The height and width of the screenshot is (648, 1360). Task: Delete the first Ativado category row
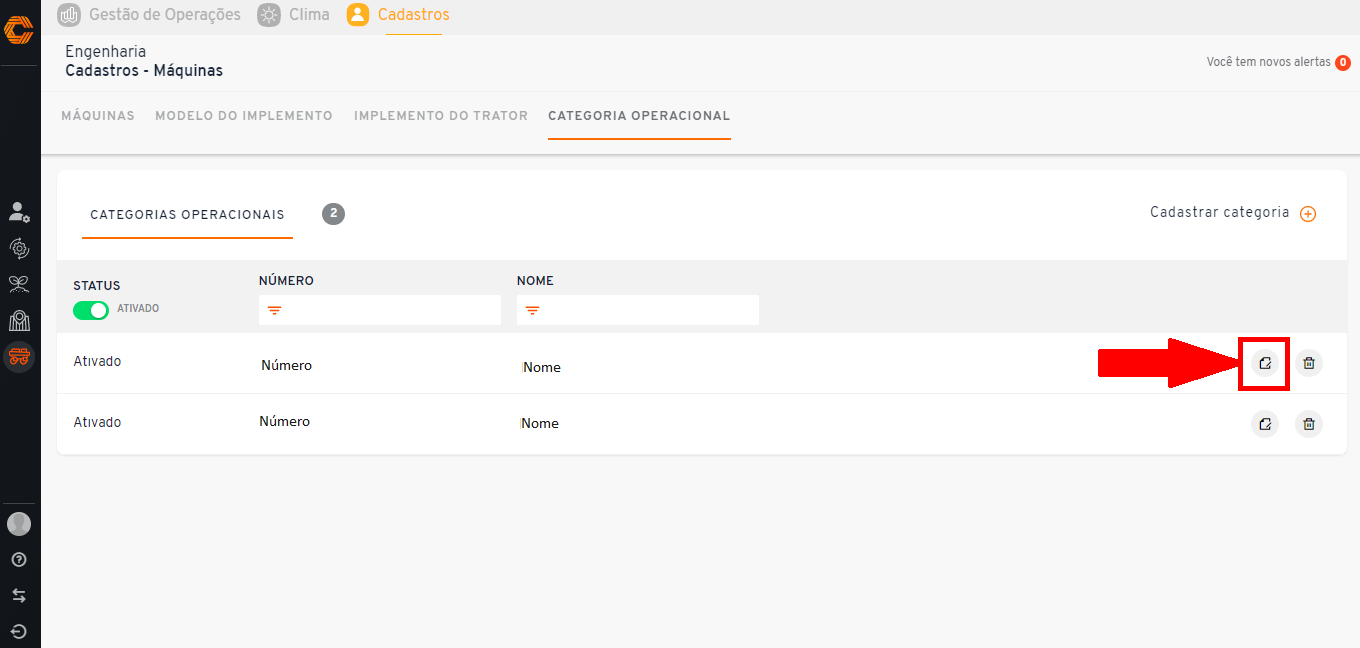tap(1309, 363)
